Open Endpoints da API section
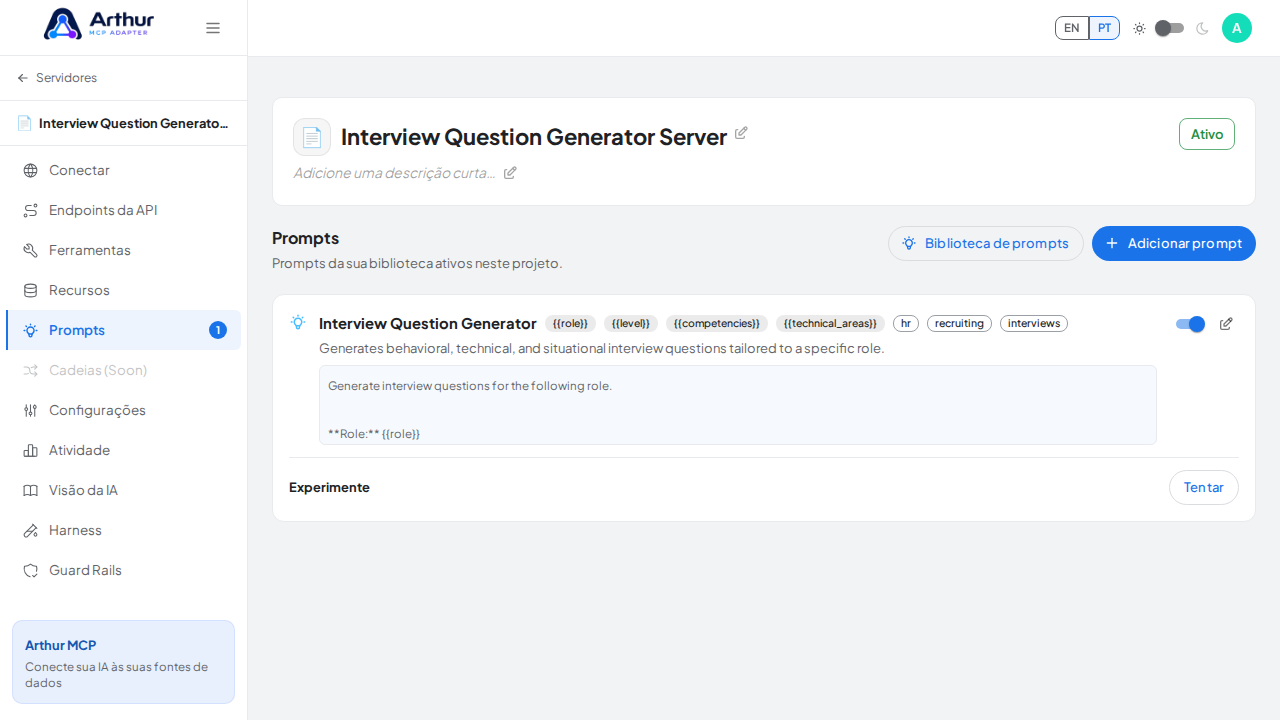 [123, 210]
